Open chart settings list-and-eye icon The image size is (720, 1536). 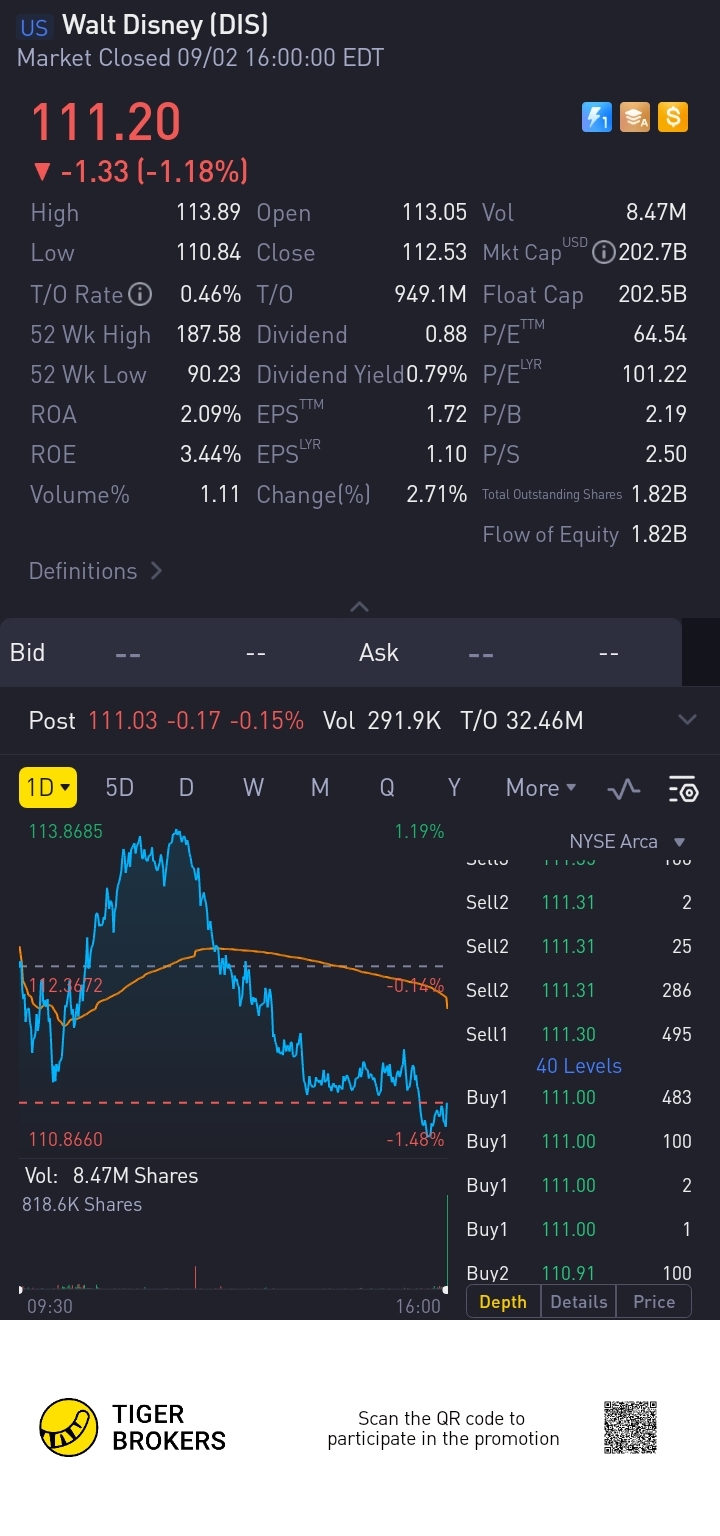pyautogui.click(x=683, y=789)
